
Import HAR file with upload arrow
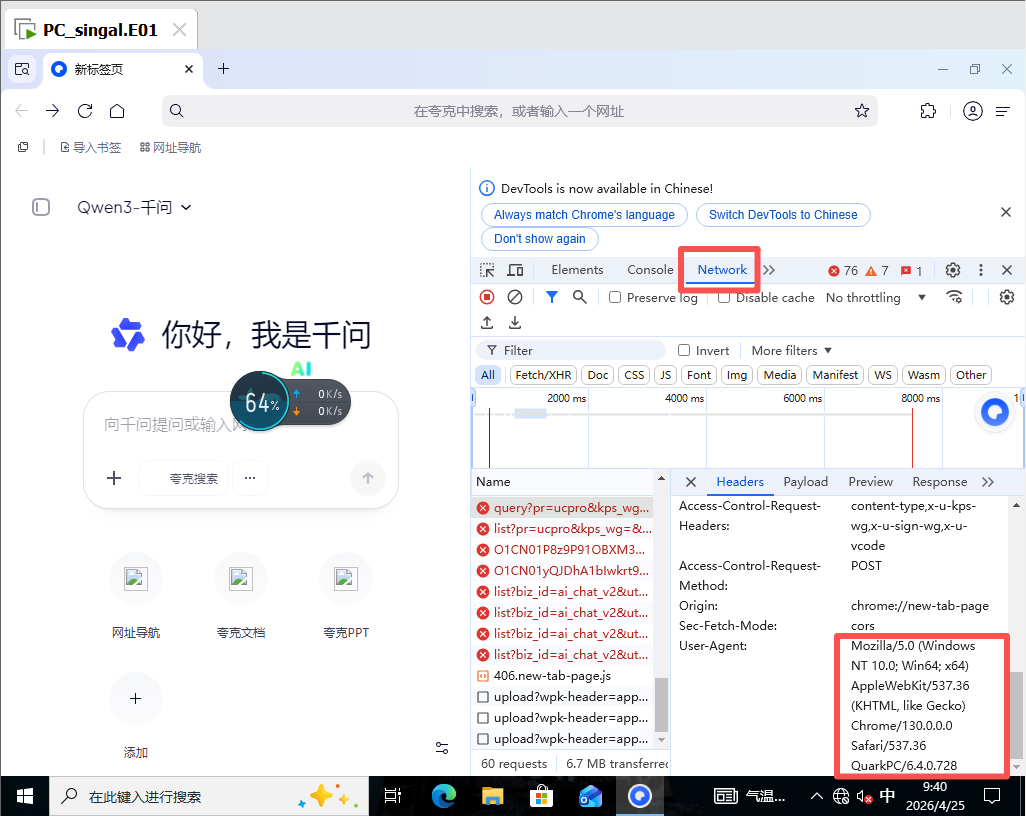coord(487,323)
